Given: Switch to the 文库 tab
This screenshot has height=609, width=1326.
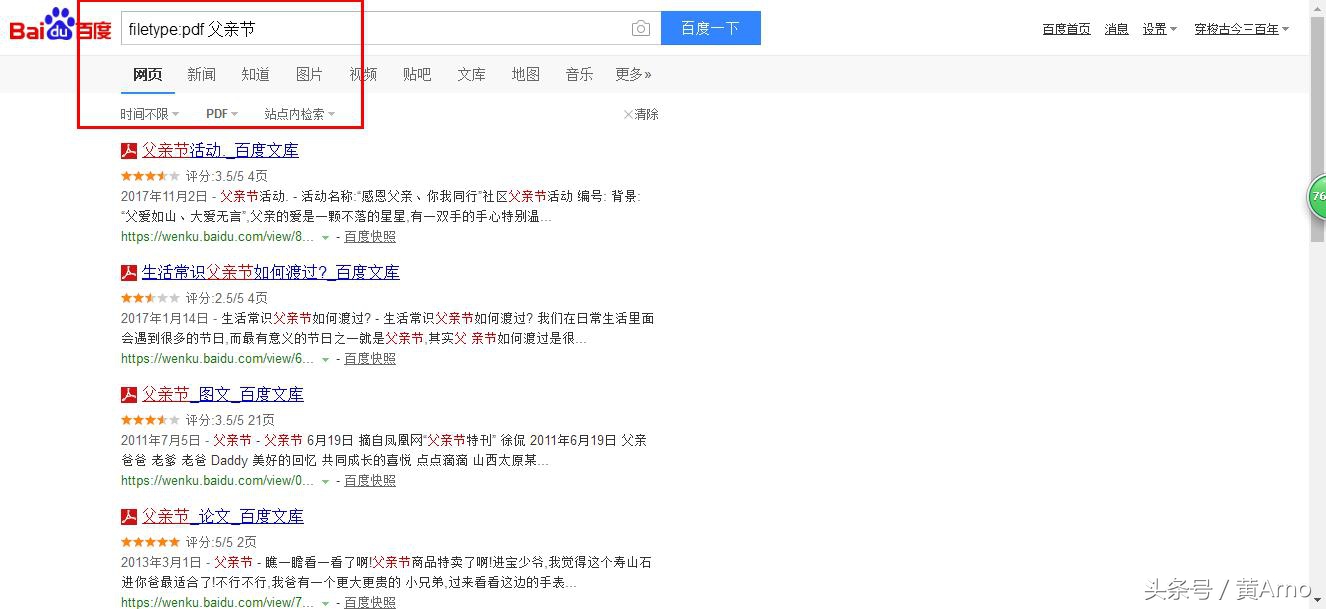Looking at the screenshot, I should (x=471, y=74).
